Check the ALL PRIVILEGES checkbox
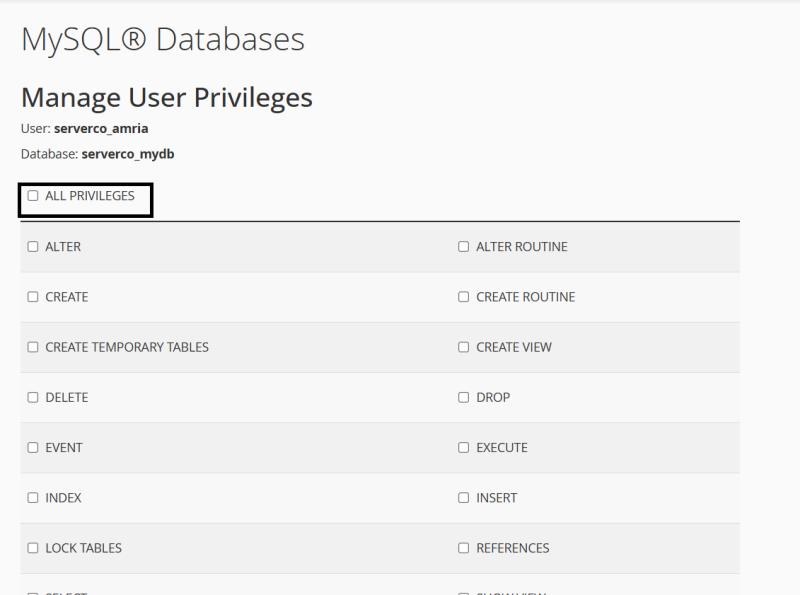Viewport: 800px width, 595px height. click(33, 196)
